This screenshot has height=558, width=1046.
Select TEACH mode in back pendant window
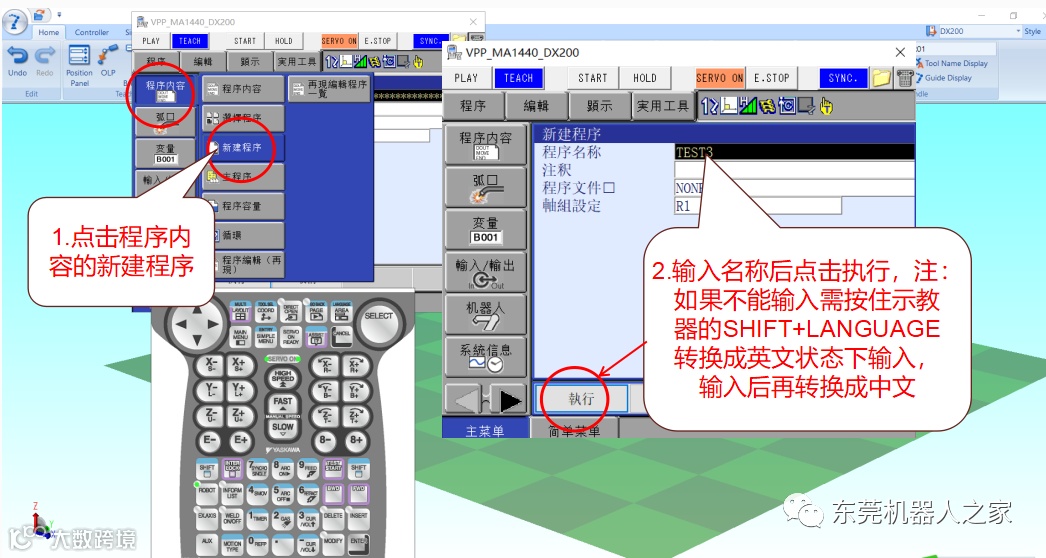coord(189,41)
